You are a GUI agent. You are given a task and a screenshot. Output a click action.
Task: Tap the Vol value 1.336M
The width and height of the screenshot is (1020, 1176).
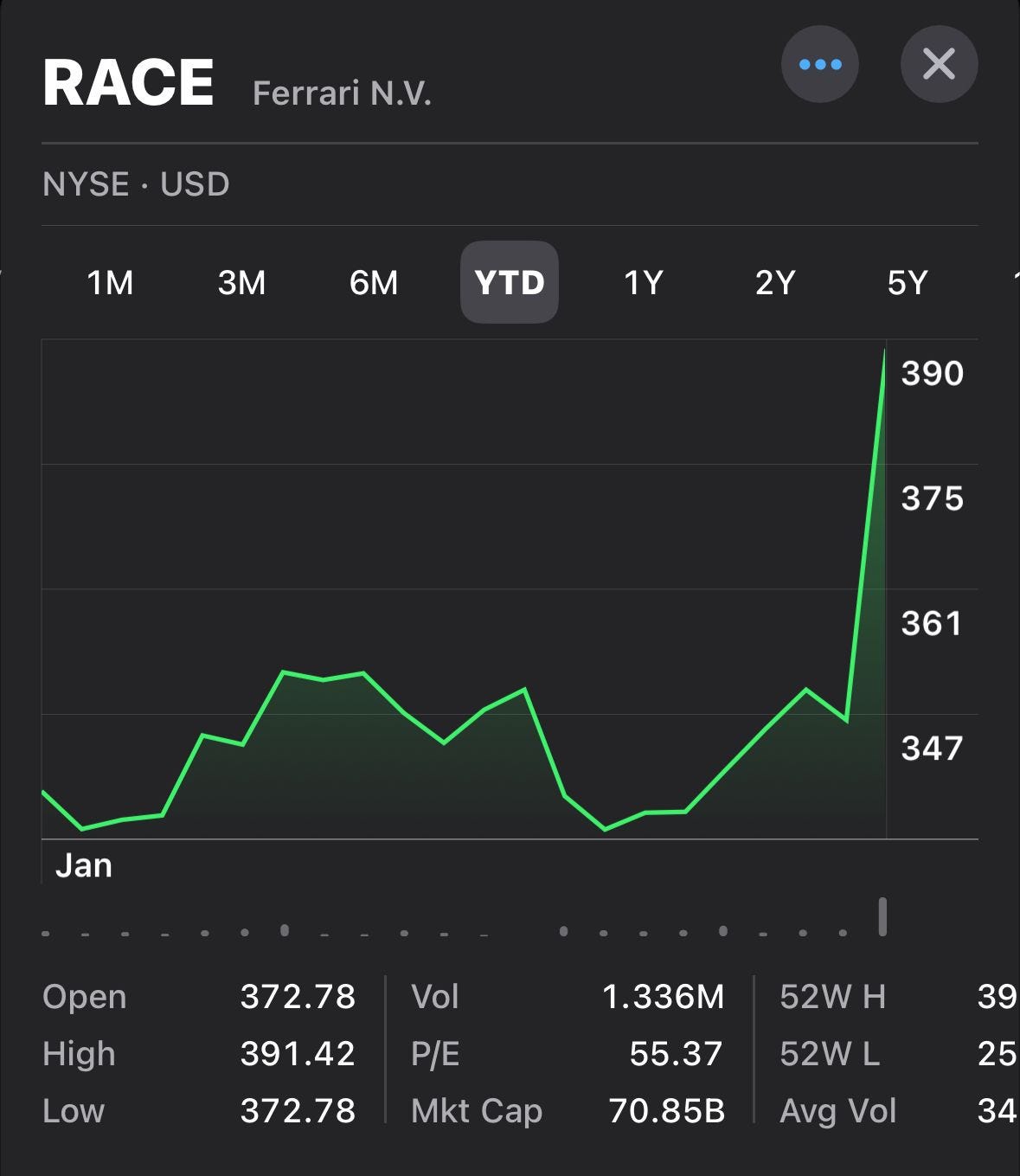(663, 997)
